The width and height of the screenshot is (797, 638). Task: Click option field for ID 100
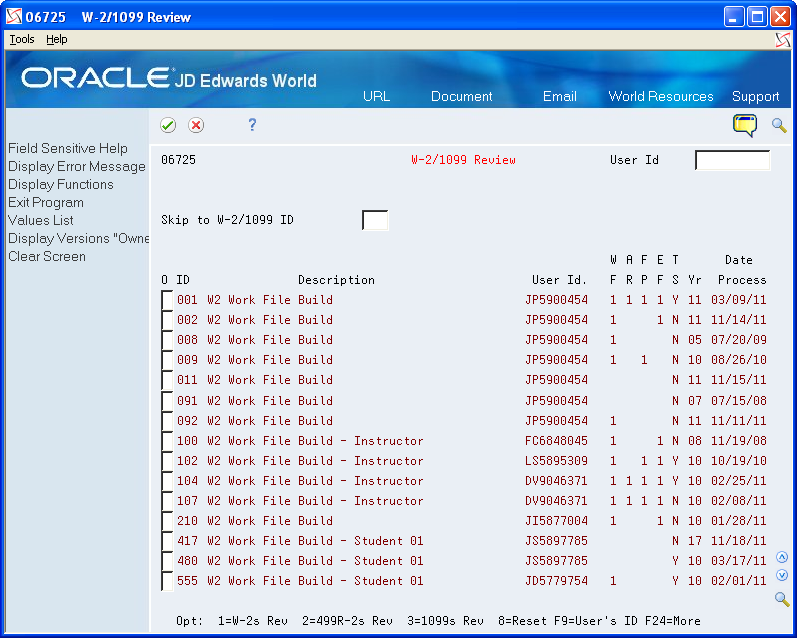(167, 441)
